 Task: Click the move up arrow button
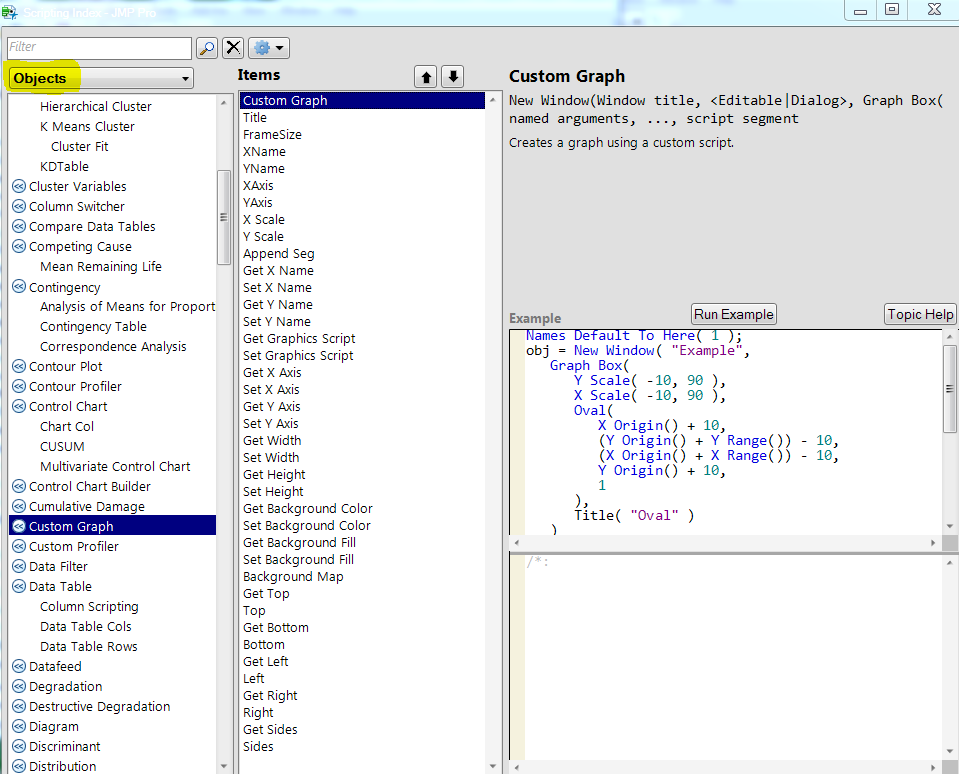pyautogui.click(x=426, y=77)
